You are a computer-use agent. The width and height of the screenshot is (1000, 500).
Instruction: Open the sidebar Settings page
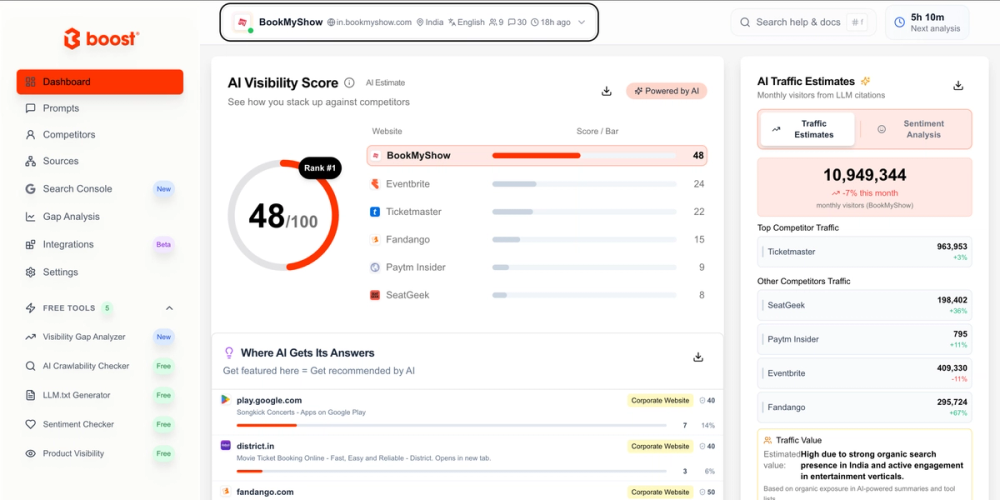[x=60, y=272]
